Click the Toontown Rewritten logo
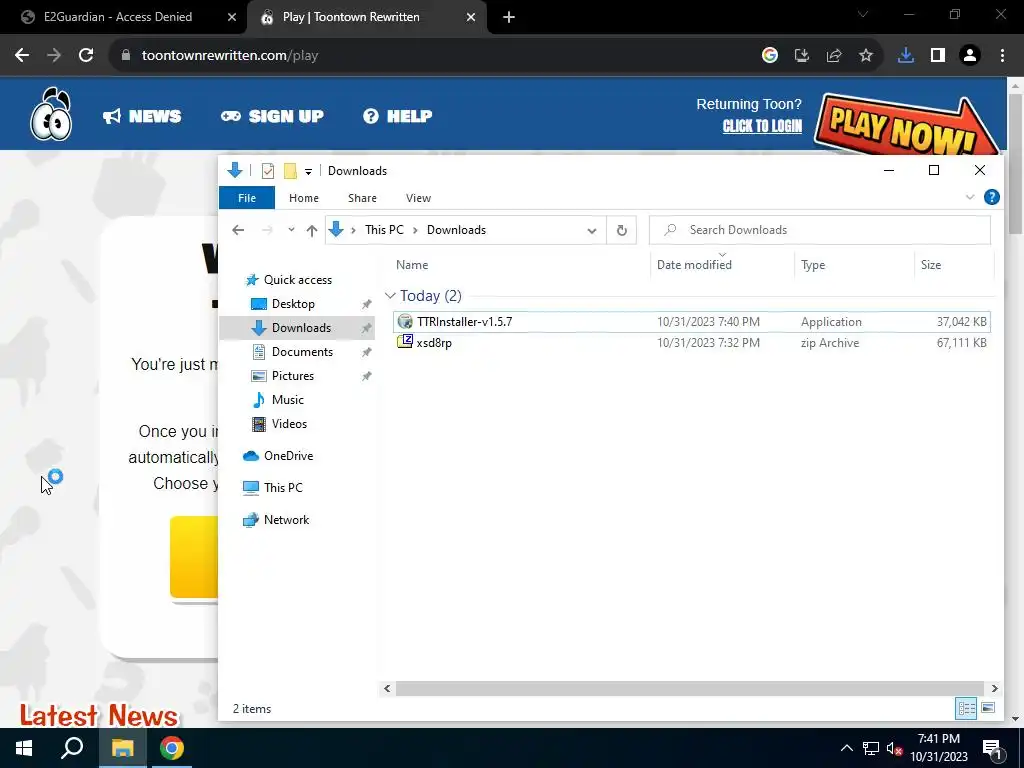The height and width of the screenshot is (768, 1024). [51, 114]
